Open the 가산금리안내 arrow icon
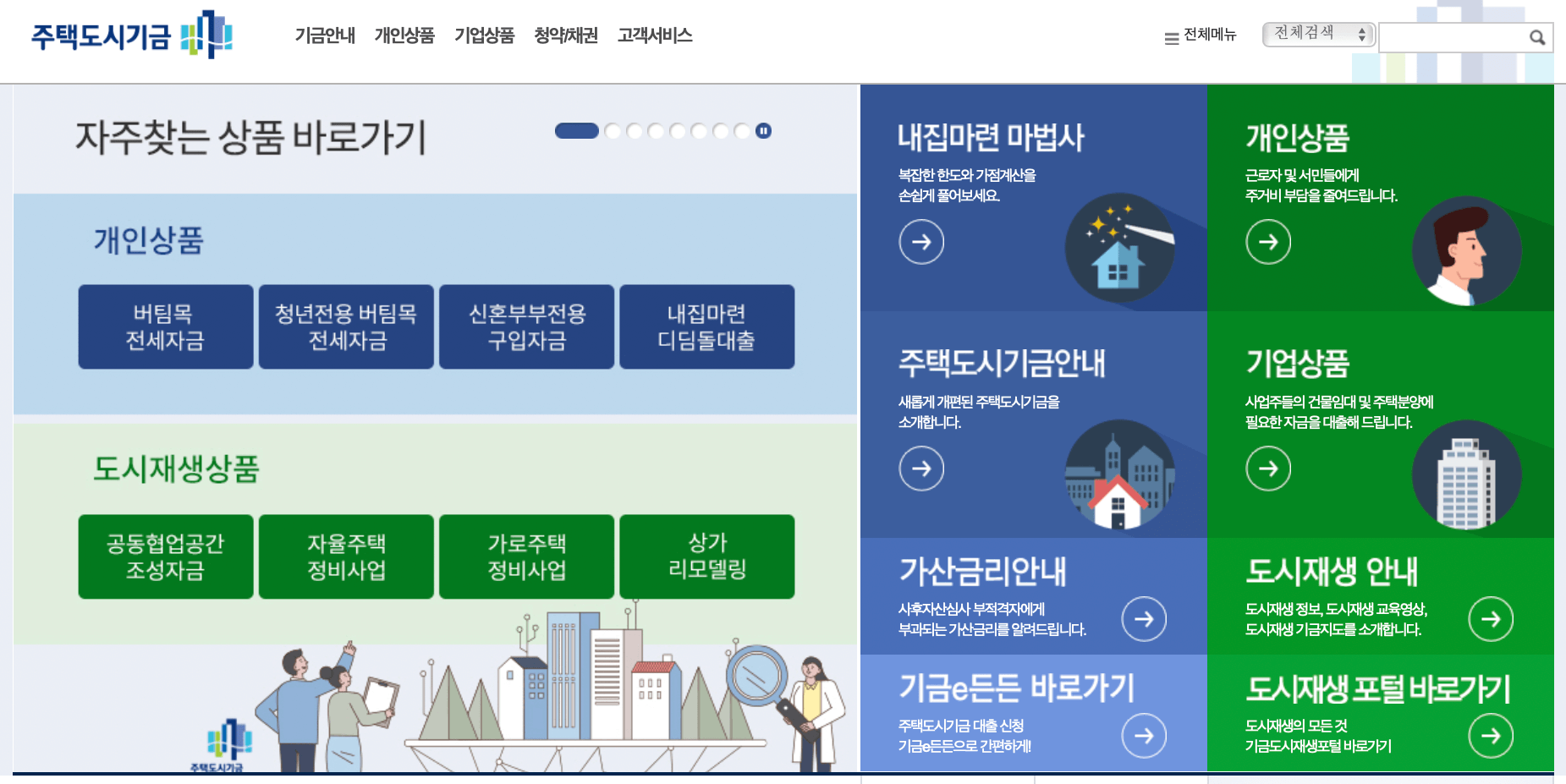Viewport: 1566px width, 784px height. 1145,618
